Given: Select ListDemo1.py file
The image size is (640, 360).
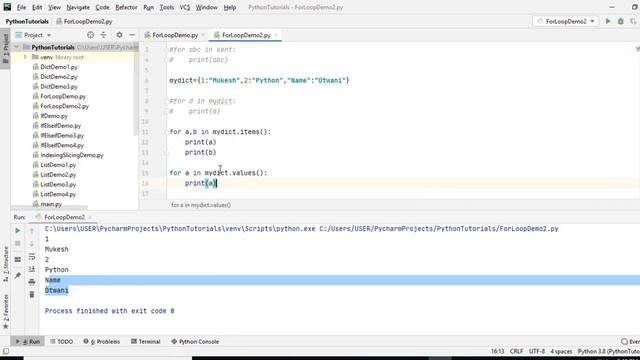Looking at the screenshot, I should [58, 165].
